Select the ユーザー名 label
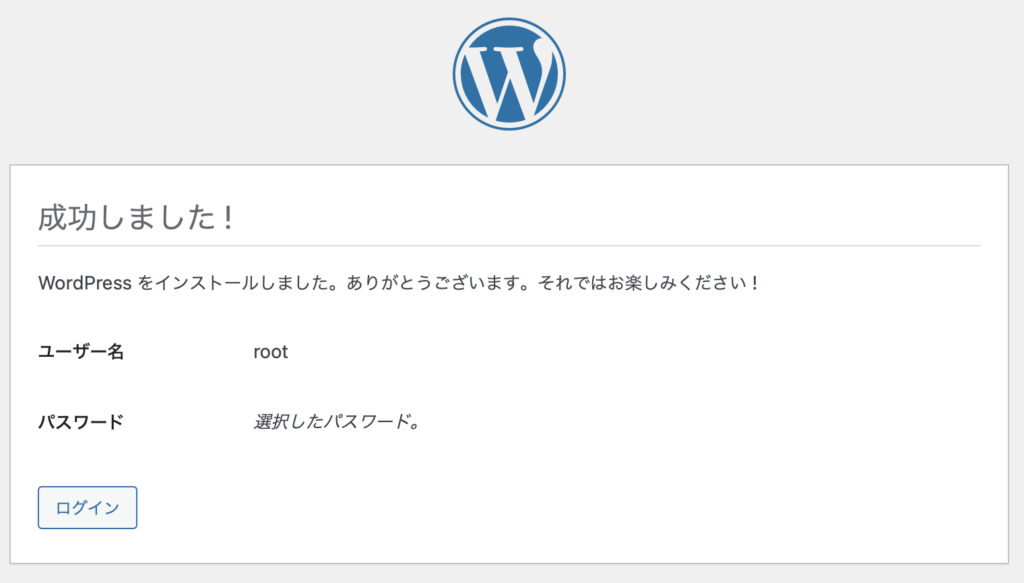This screenshot has width=1024, height=583. point(81,352)
